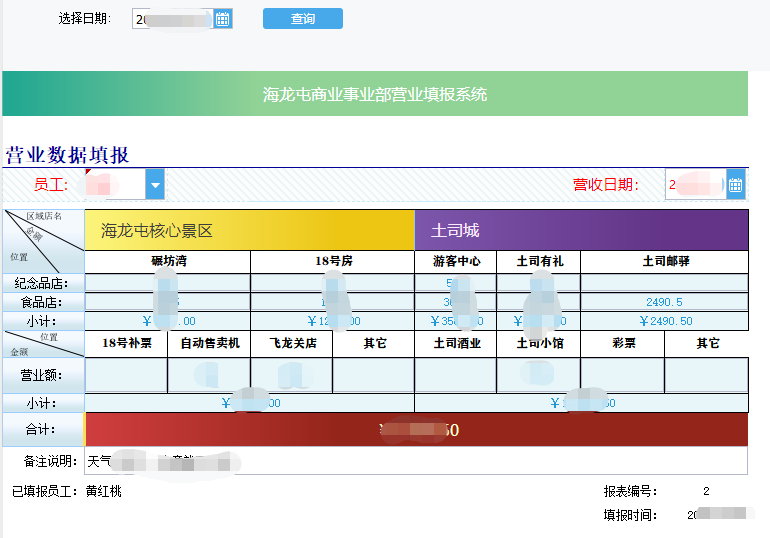Click the 纪念品店 row label
The width and height of the screenshot is (770, 538).
tap(42, 283)
